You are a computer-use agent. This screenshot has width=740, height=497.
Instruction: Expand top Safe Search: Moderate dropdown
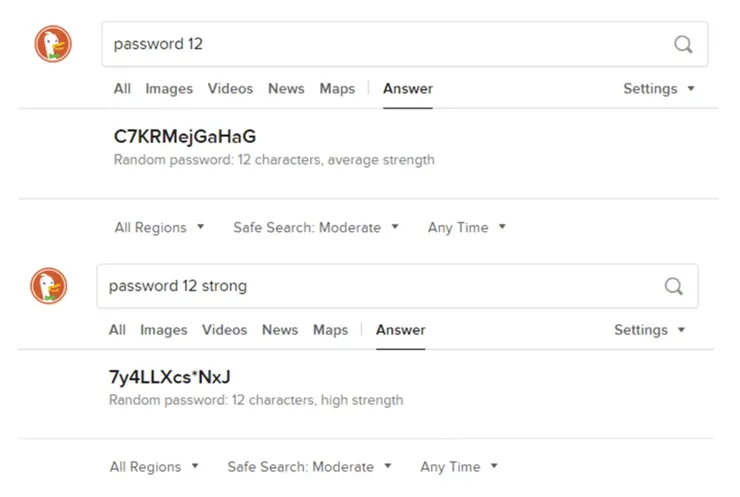pyautogui.click(x=316, y=227)
